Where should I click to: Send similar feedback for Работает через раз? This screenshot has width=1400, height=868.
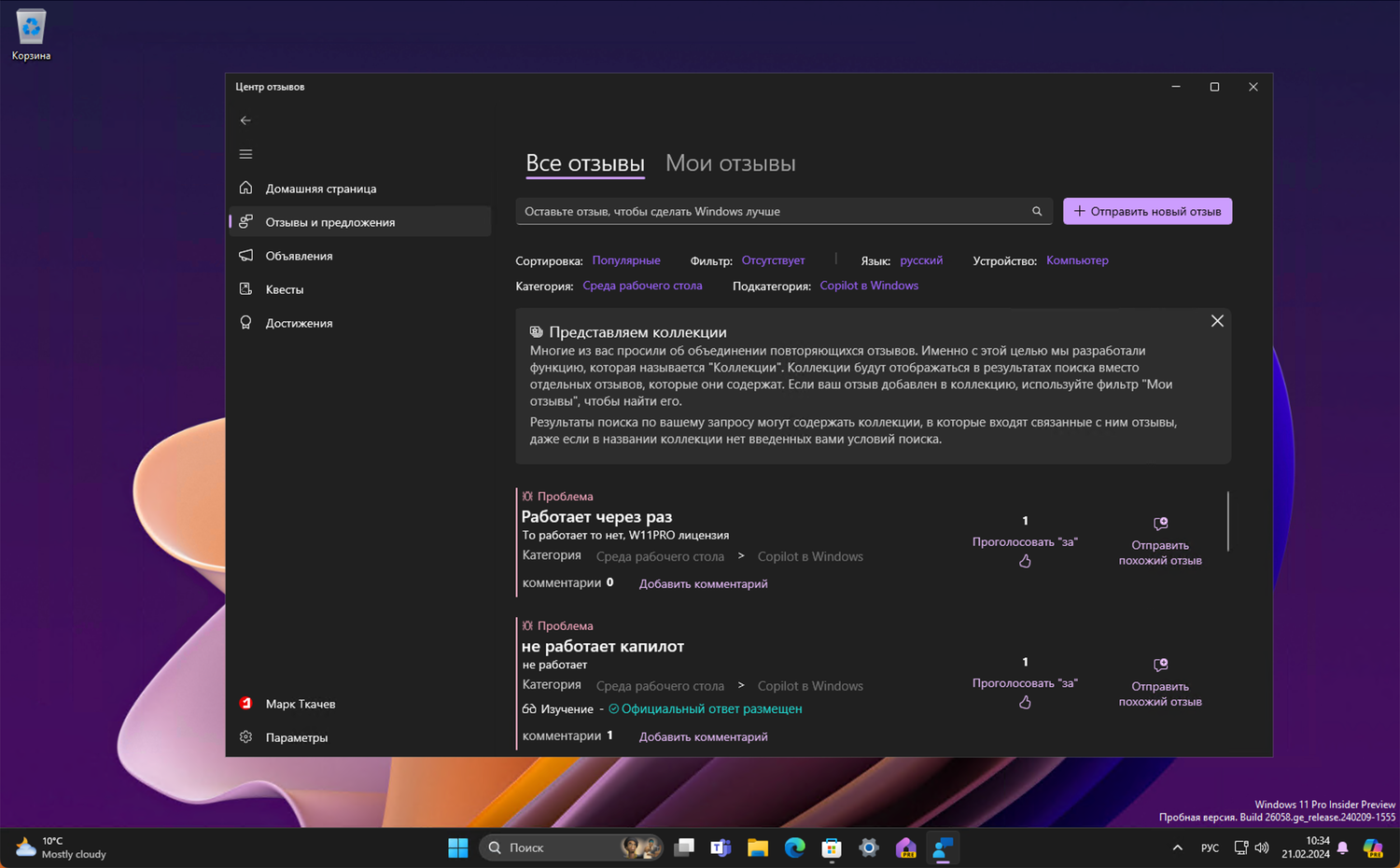(x=1160, y=542)
